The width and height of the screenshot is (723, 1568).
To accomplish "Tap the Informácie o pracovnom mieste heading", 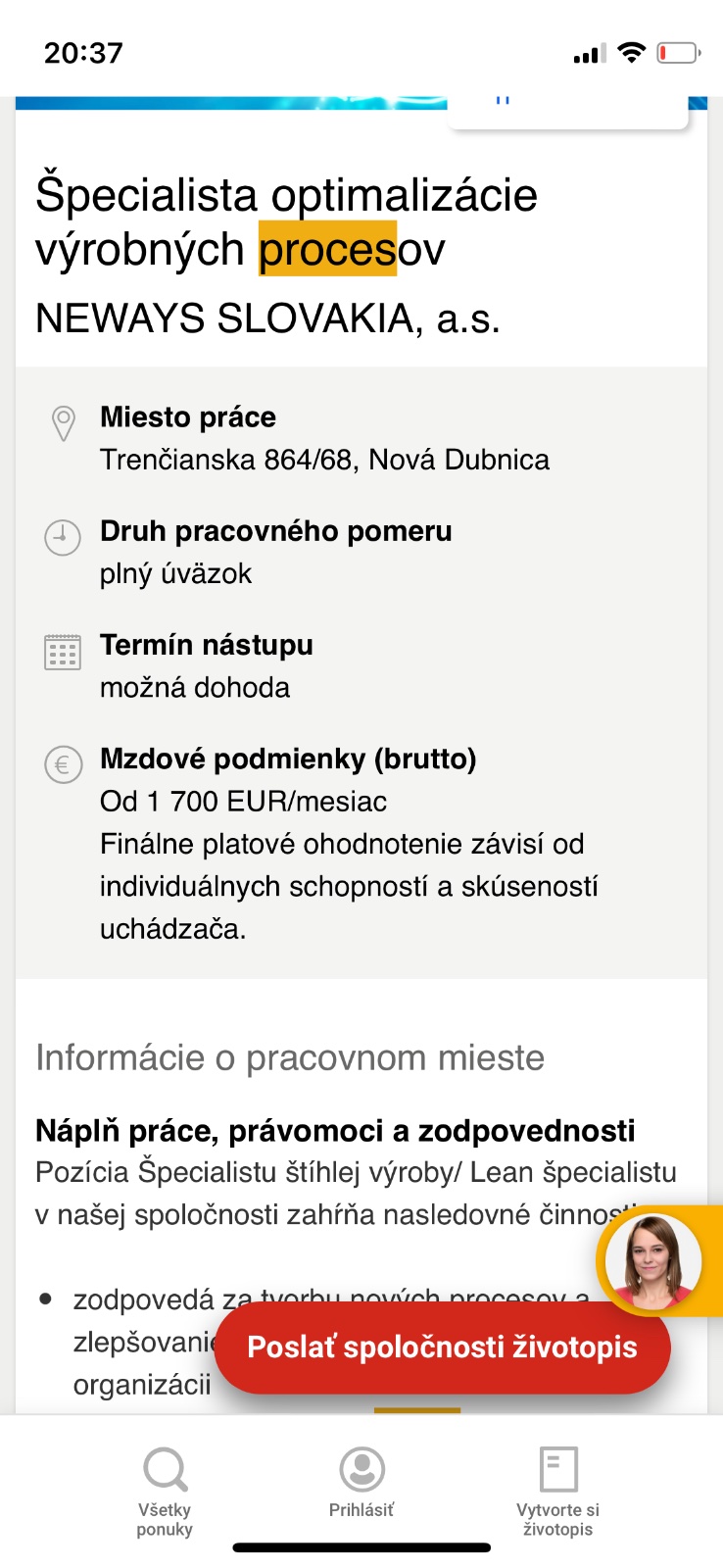I will point(290,1057).
